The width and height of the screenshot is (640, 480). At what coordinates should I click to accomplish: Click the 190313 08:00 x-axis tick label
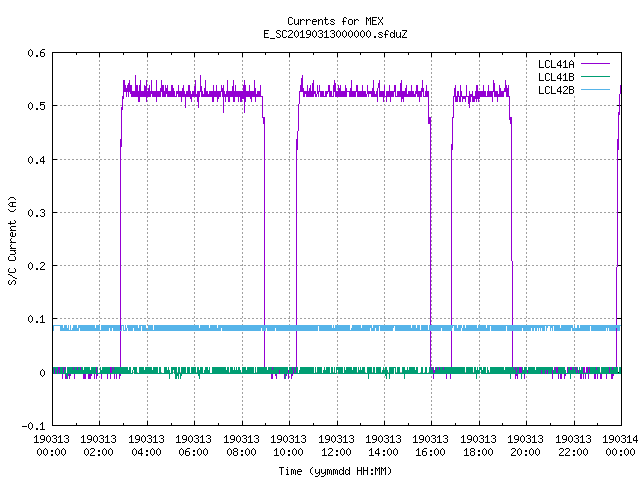tap(241, 445)
